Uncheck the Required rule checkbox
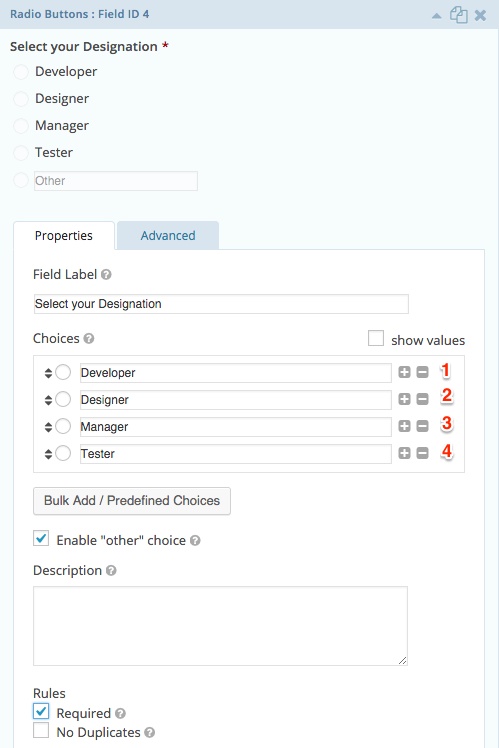 pos(41,711)
